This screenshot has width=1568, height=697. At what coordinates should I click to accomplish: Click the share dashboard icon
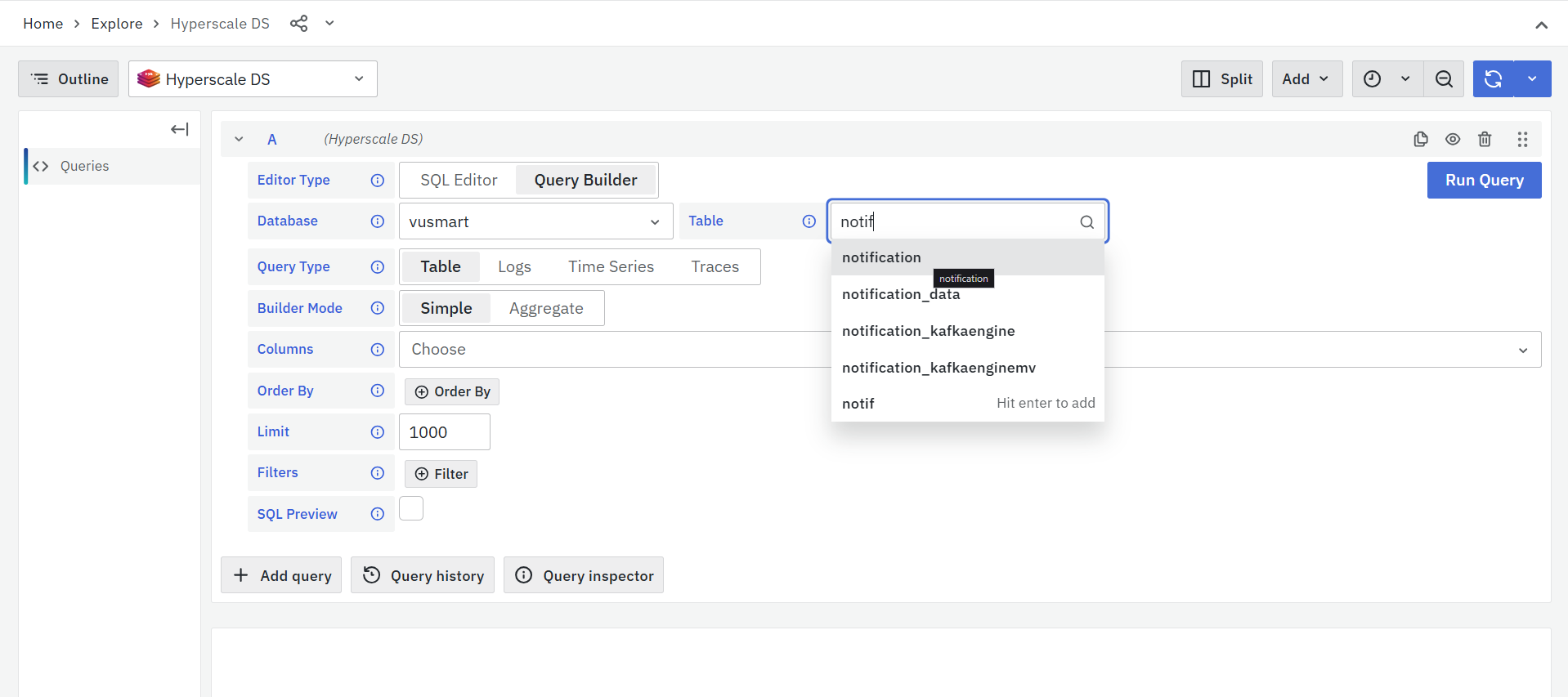coord(298,24)
